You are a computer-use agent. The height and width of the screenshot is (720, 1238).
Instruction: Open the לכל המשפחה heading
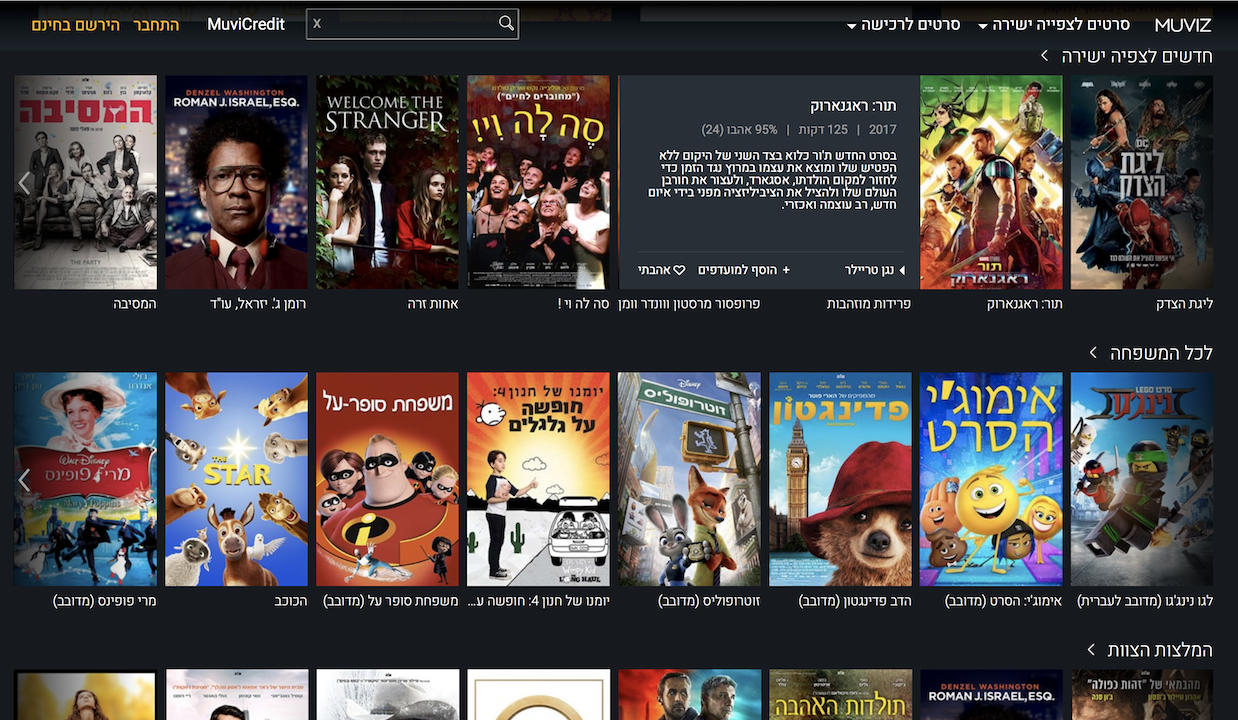[x=1161, y=353]
